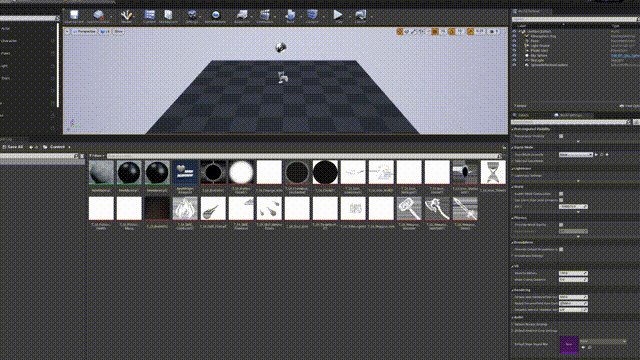Image resolution: width=640 pixels, height=360 pixels.
Task: Hide Atmospheric Fog via its eye icon
Action: click(x=514, y=36)
